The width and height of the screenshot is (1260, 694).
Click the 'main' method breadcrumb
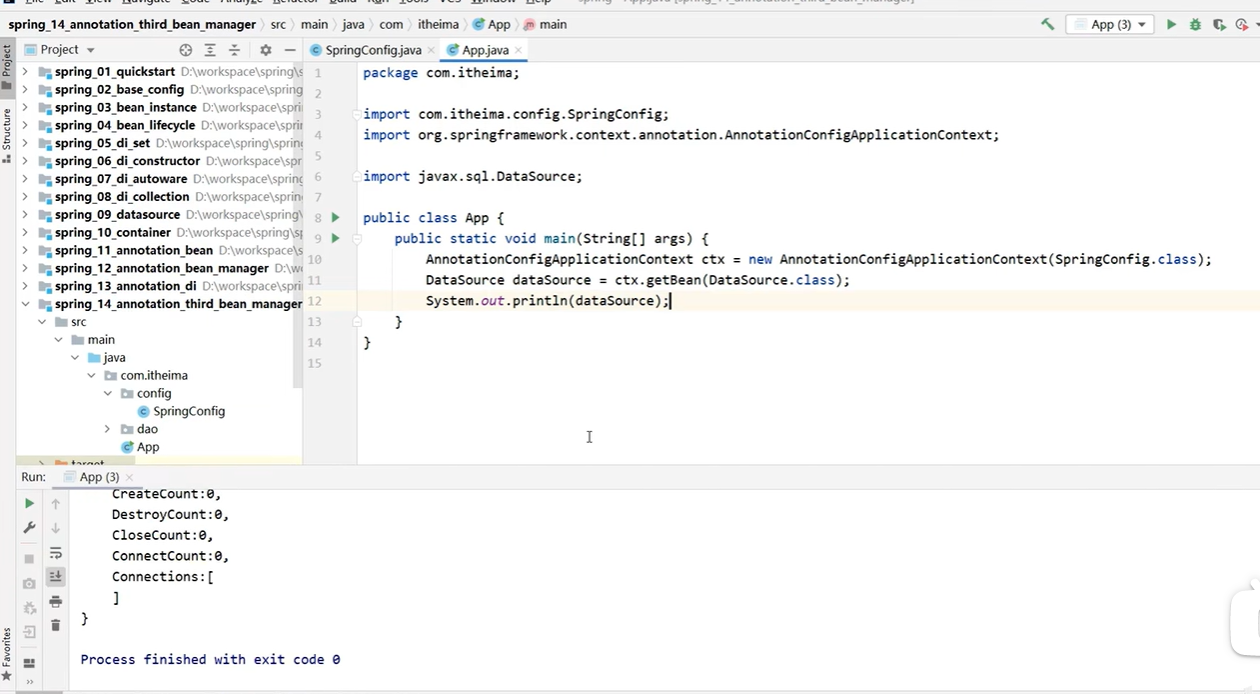click(x=545, y=24)
